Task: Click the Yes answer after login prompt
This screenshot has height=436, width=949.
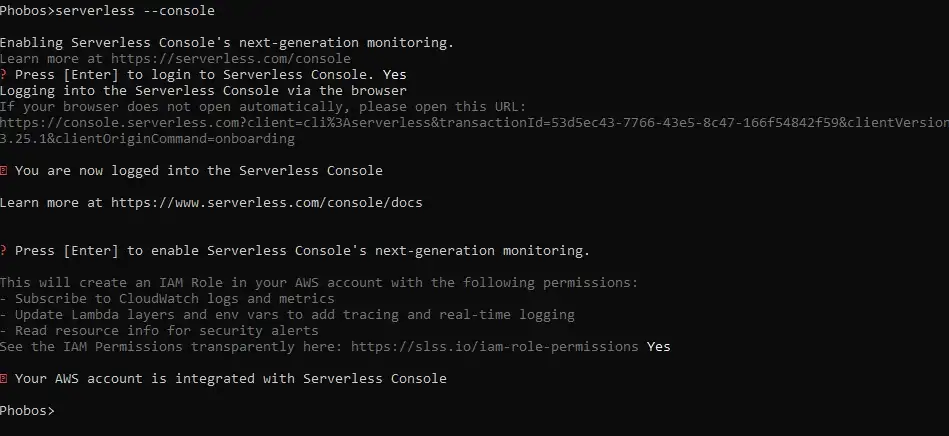Action: tap(394, 75)
